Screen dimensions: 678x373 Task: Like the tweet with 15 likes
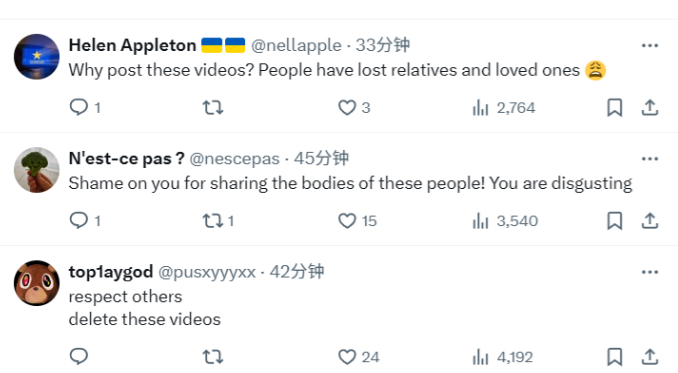click(x=357, y=220)
